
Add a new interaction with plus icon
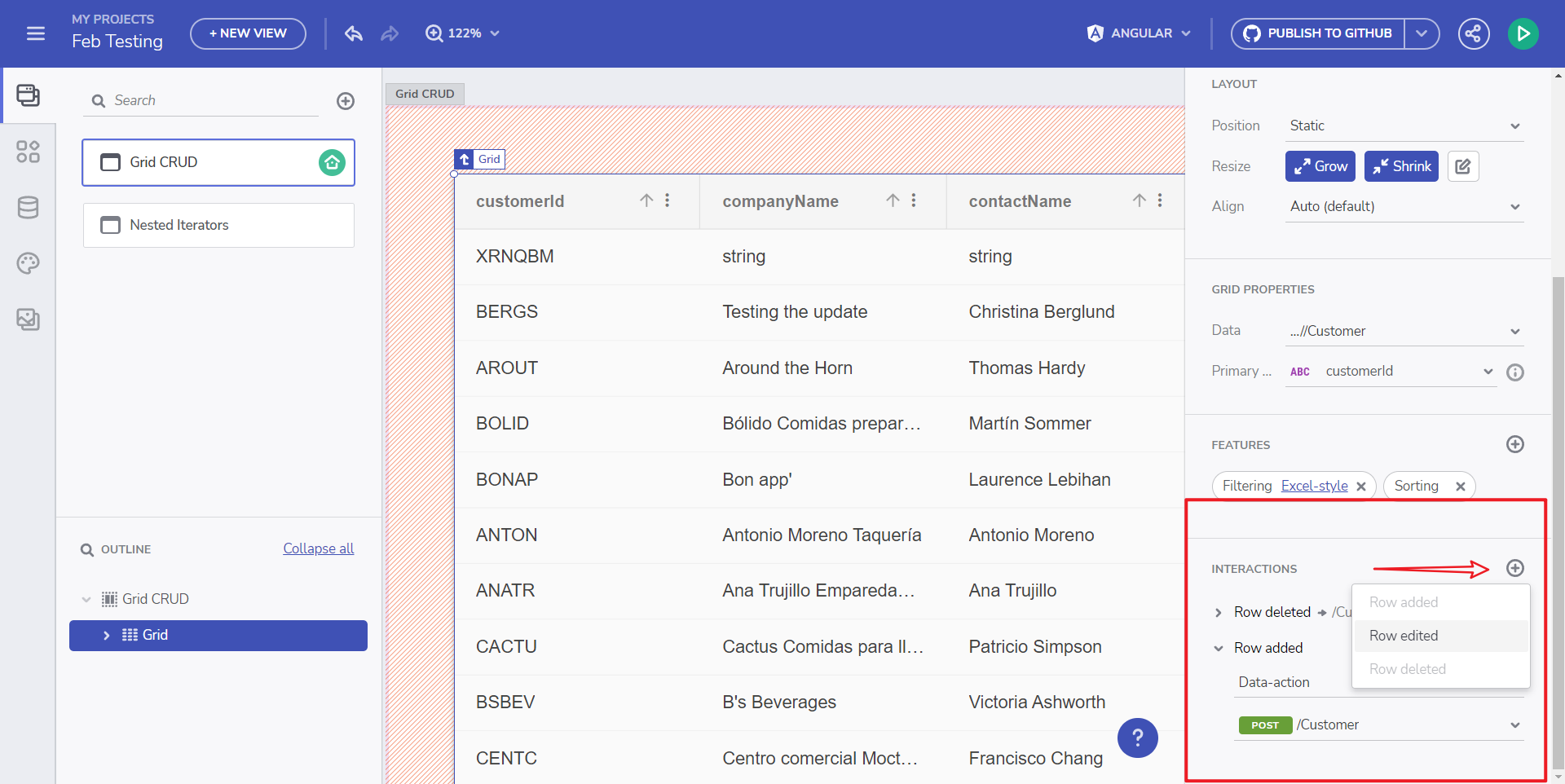1514,568
